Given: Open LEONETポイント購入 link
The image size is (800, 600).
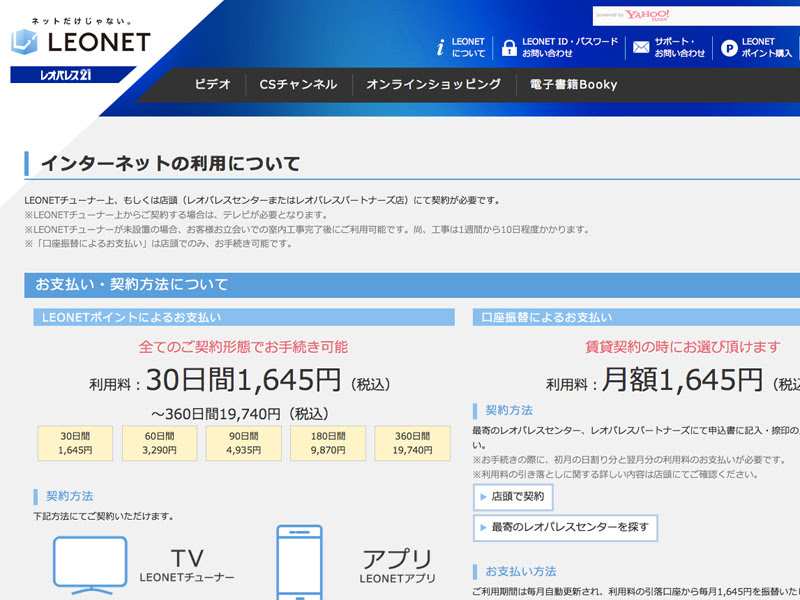Looking at the screenshot, I should (766, 47).
